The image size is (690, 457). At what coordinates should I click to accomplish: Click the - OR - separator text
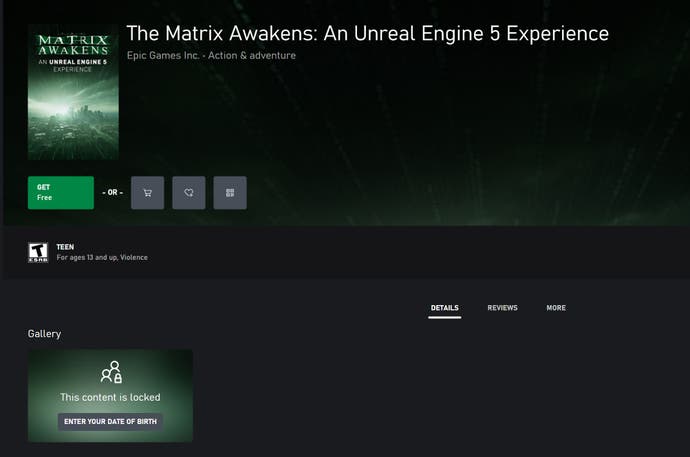pyautogui.click(x=113, y=193)
